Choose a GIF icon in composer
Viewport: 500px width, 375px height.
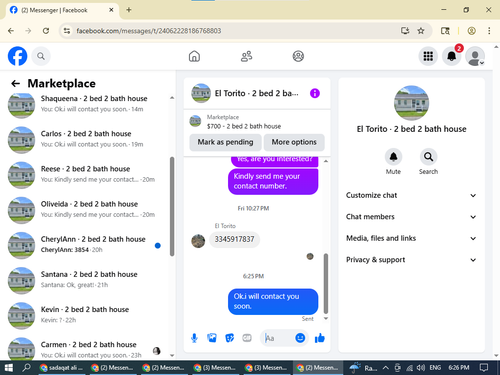click(x=247, y=338)
